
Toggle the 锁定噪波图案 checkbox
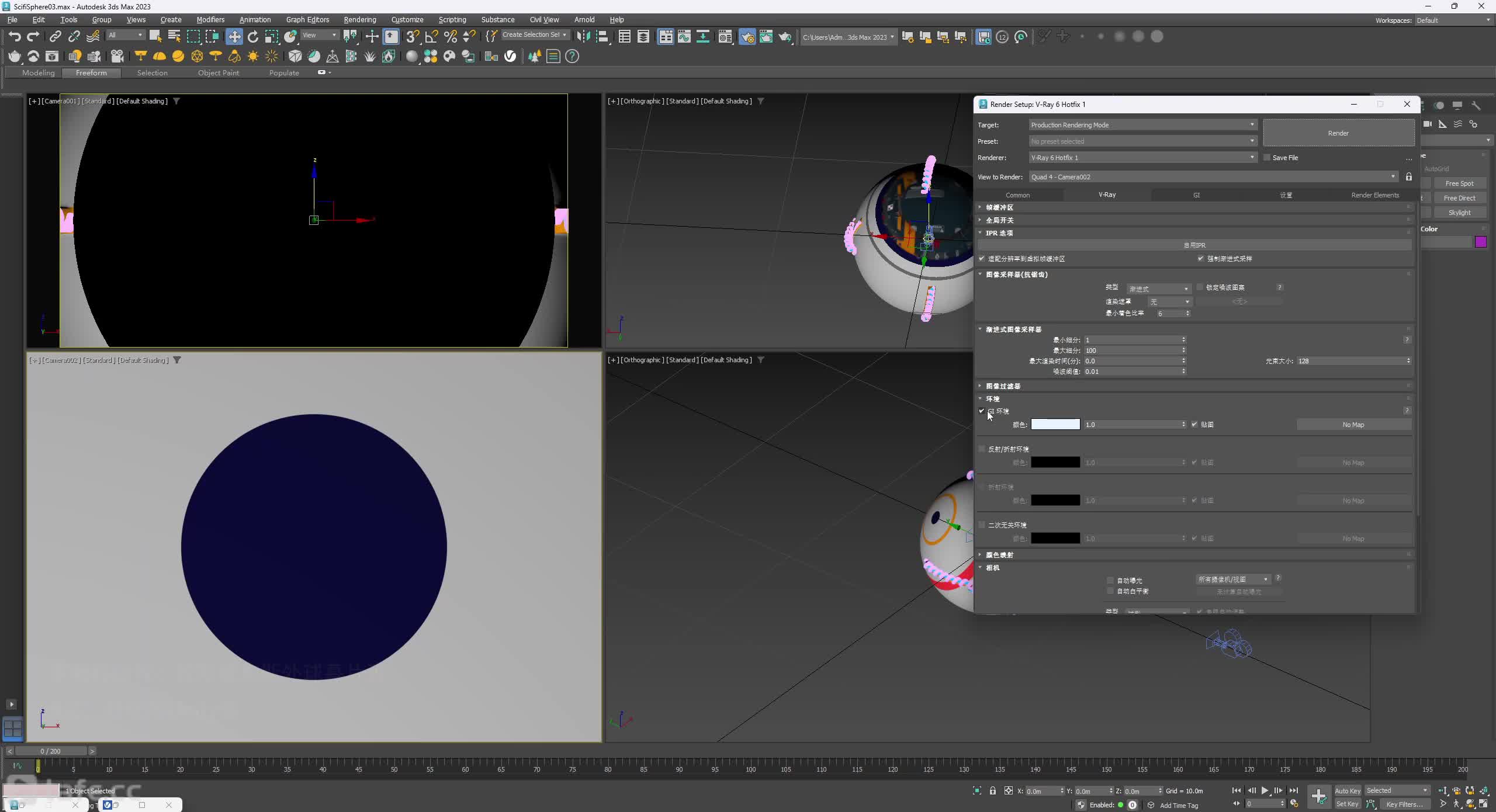(1200, 287)
